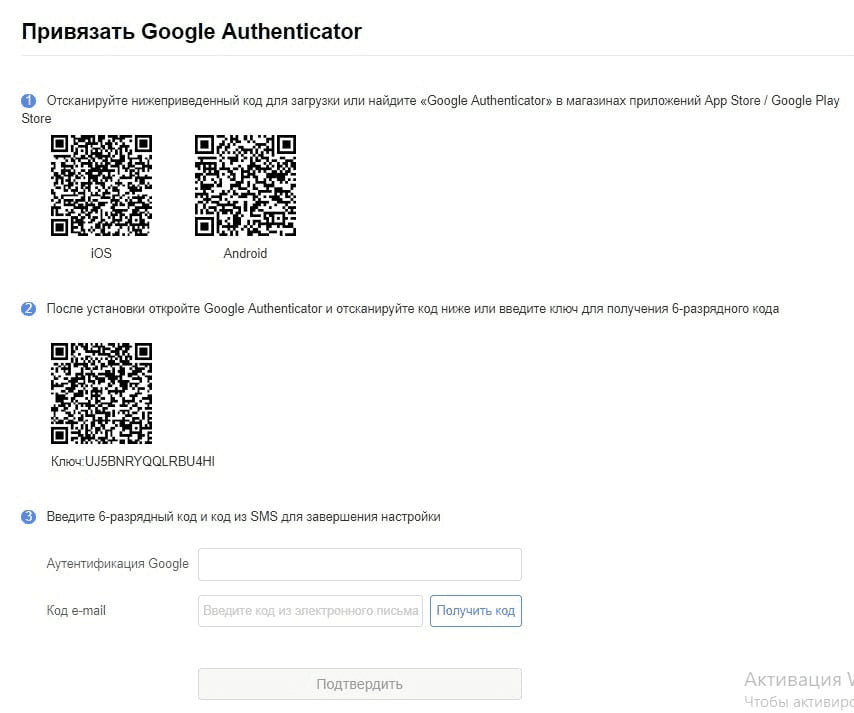The width and height of the screenshot is (854, 713).
Task: Click the Подтвердить button
Action: tap(359, 684)
